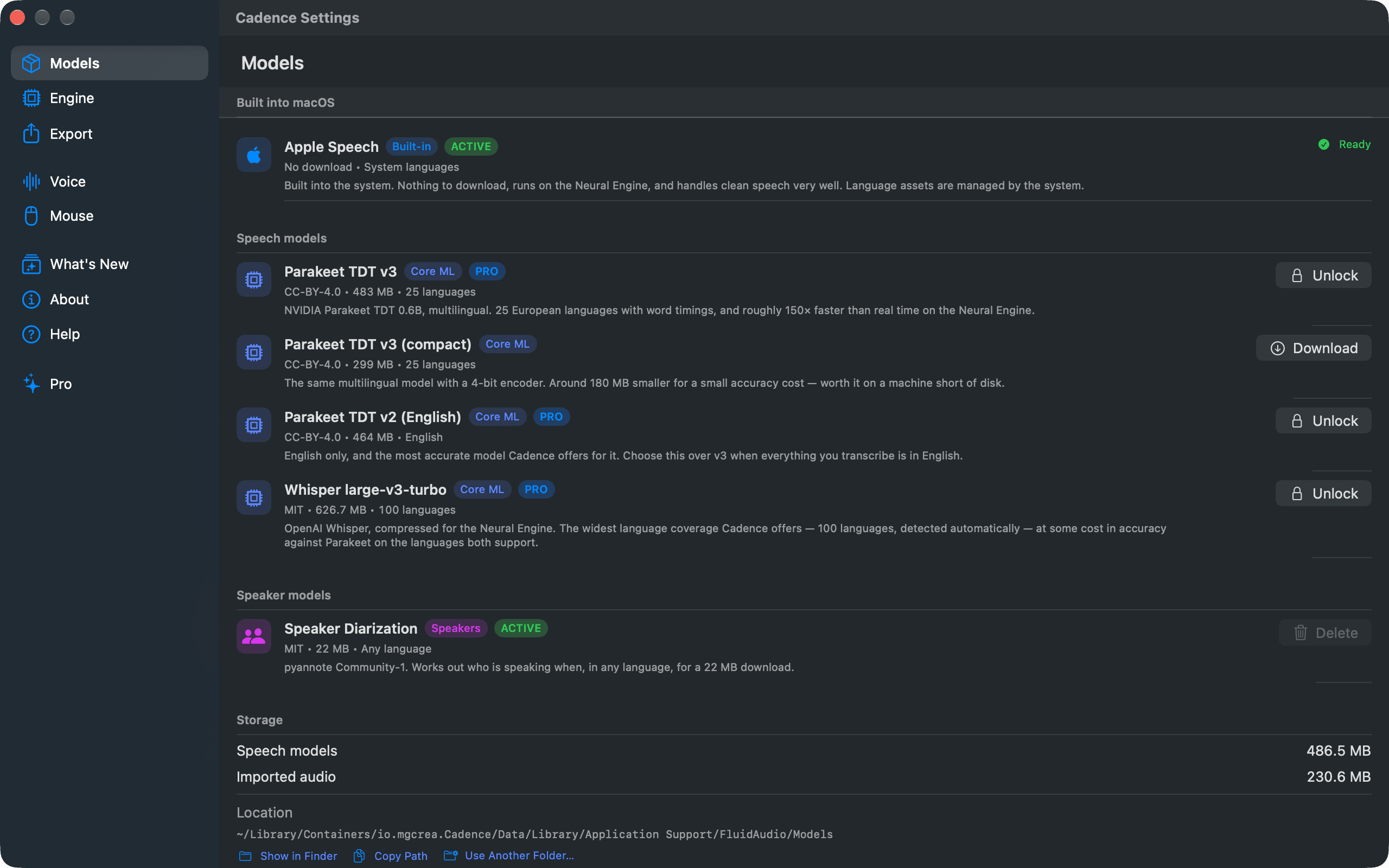Click the models folder location path text
Screen dimensions: 1389x868
534,834
